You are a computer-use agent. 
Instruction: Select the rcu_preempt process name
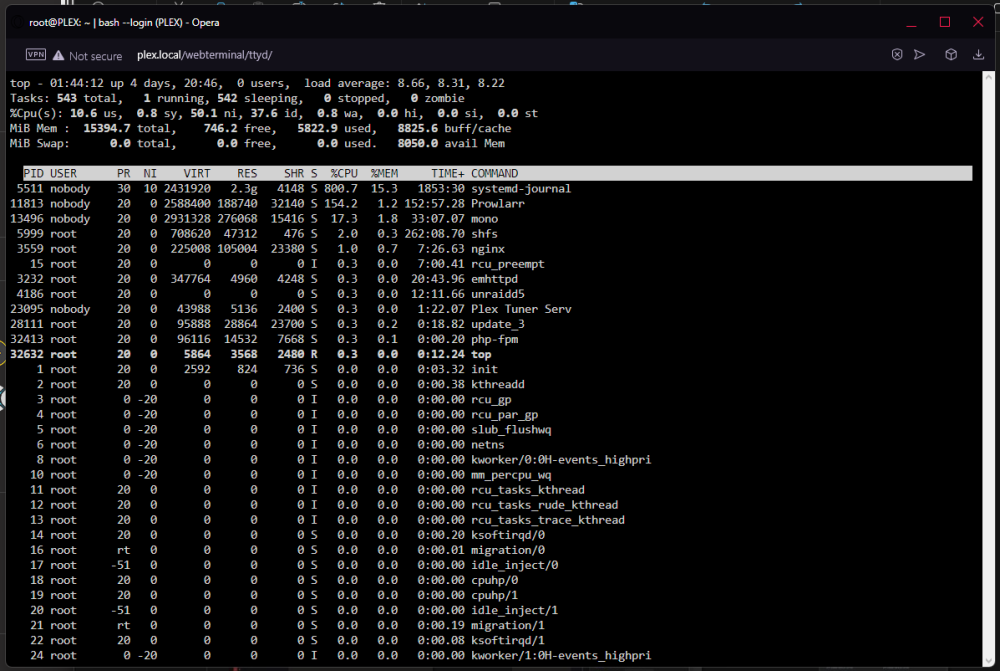(508, 264)
